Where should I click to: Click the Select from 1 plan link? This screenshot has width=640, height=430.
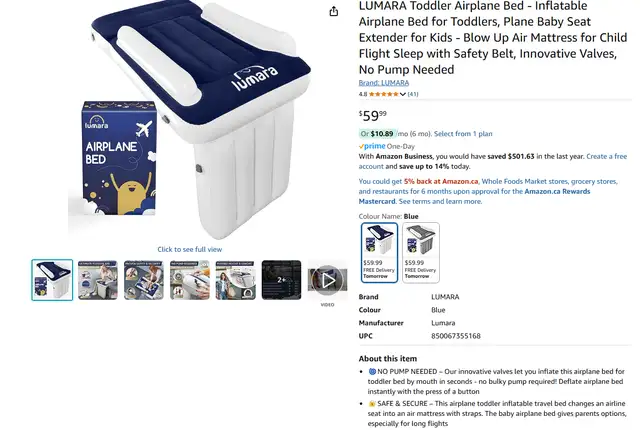coord(463,134)
